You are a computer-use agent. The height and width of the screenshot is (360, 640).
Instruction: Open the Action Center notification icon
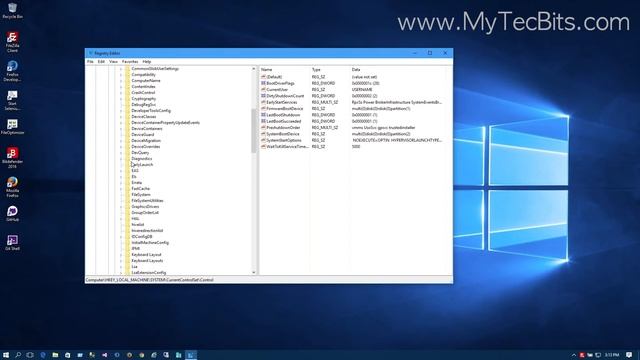(x=629, y=355)
